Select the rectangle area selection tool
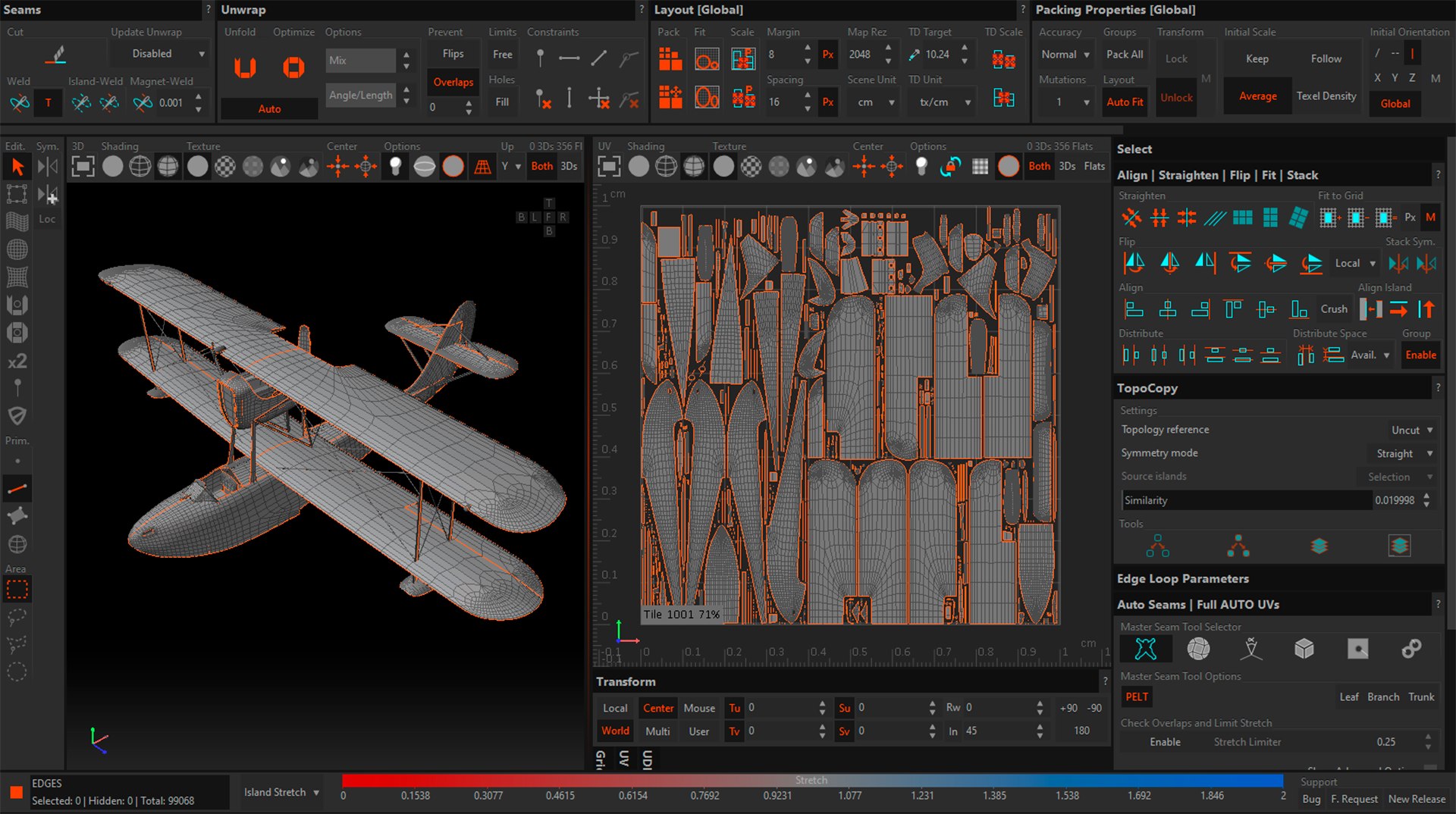The width and height of the screenshot is (1456, 814). 17,589
